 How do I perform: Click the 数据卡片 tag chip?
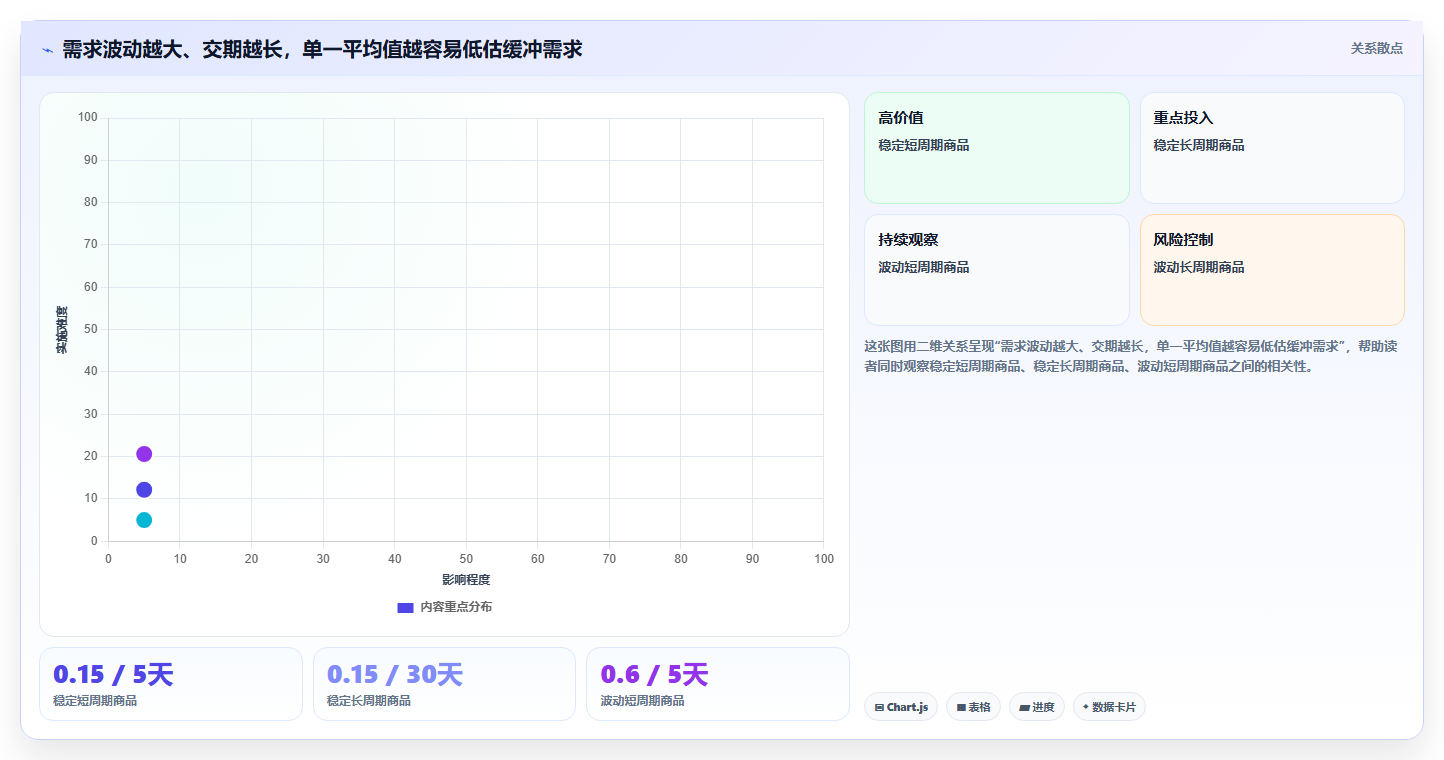pyautogui.click(x=1109, y=707)
